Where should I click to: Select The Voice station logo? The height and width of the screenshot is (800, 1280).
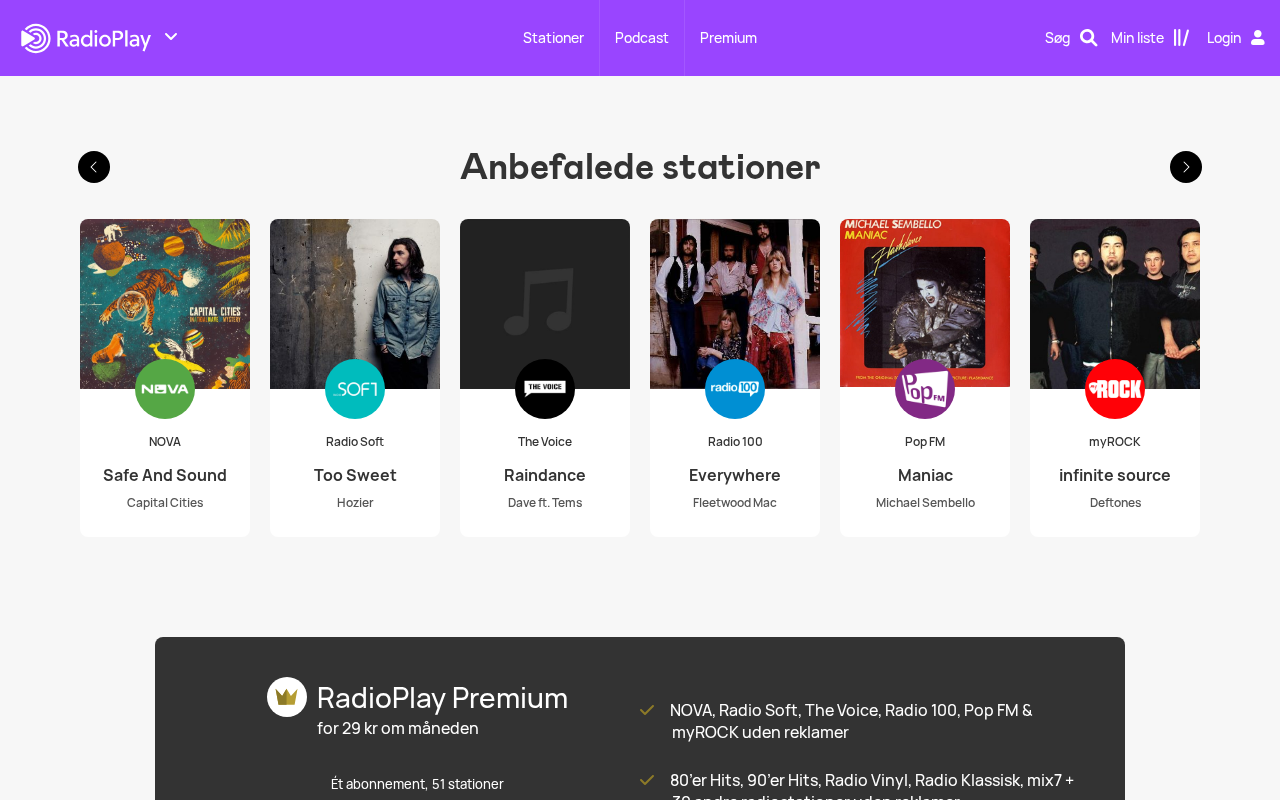click(x=545, y=389)
